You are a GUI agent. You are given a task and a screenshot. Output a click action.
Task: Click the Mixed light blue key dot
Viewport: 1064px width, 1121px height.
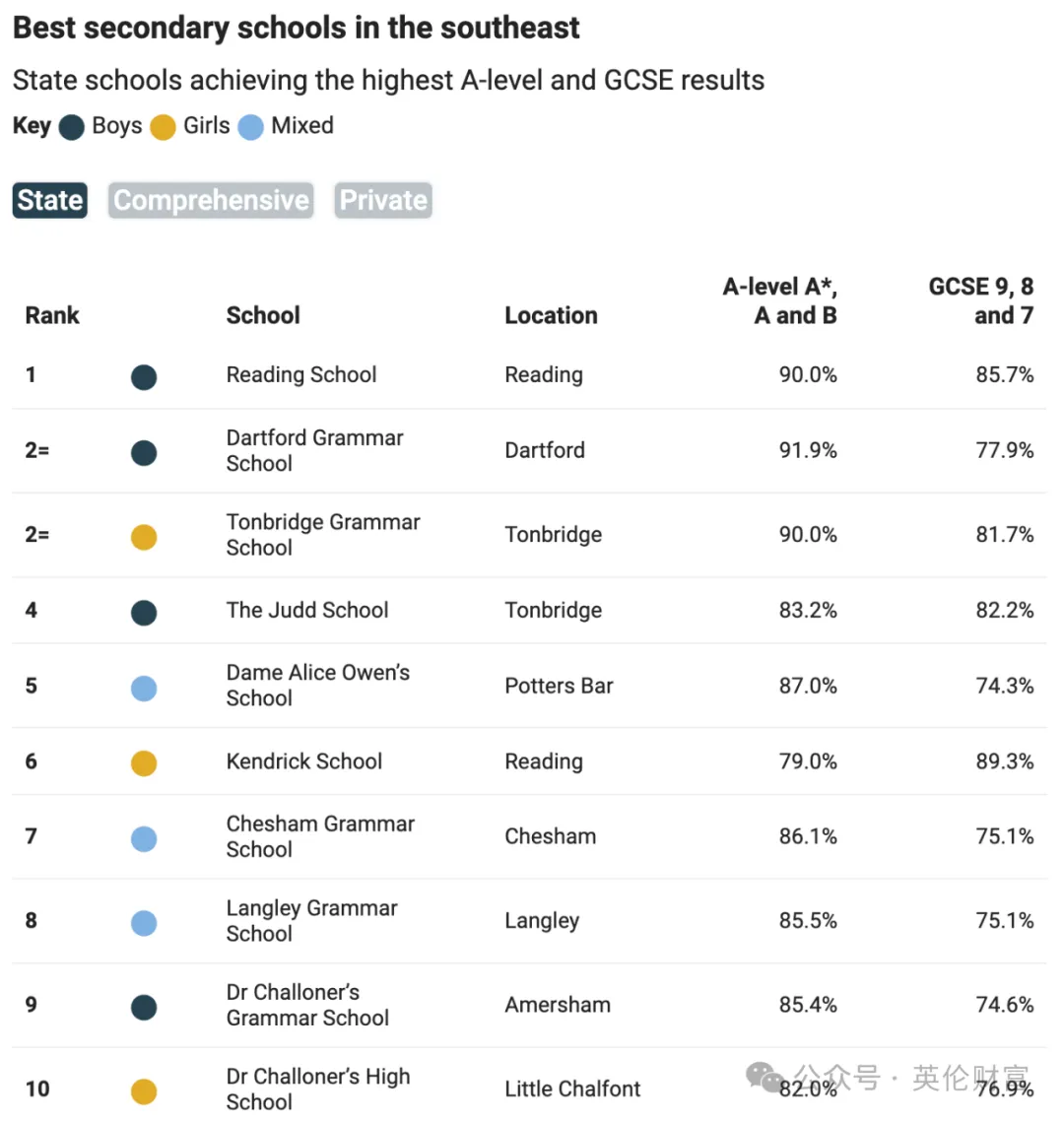250,127
